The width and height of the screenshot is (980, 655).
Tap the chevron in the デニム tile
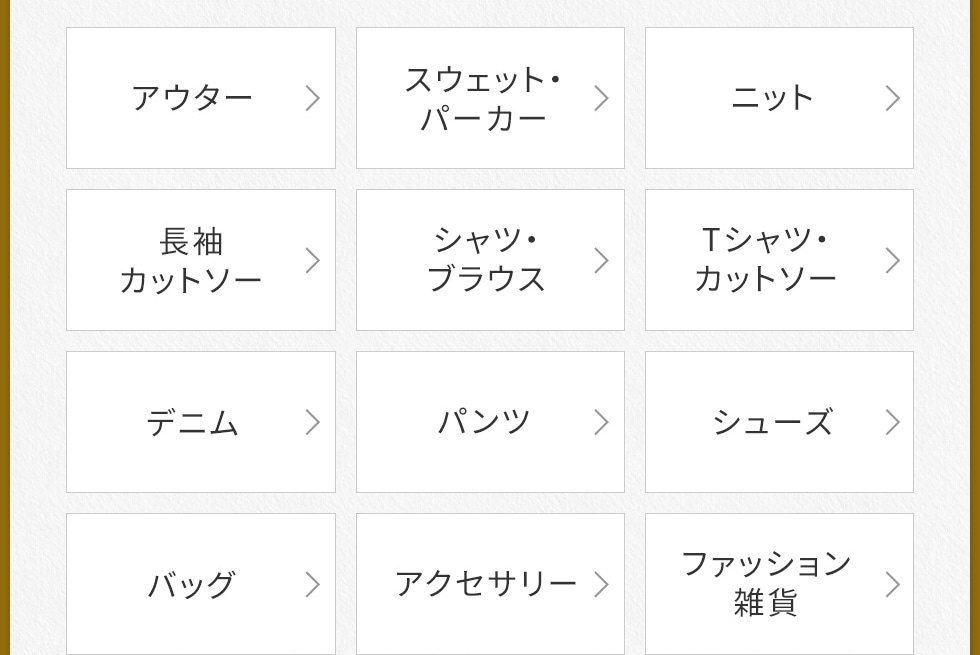[313, 422]
